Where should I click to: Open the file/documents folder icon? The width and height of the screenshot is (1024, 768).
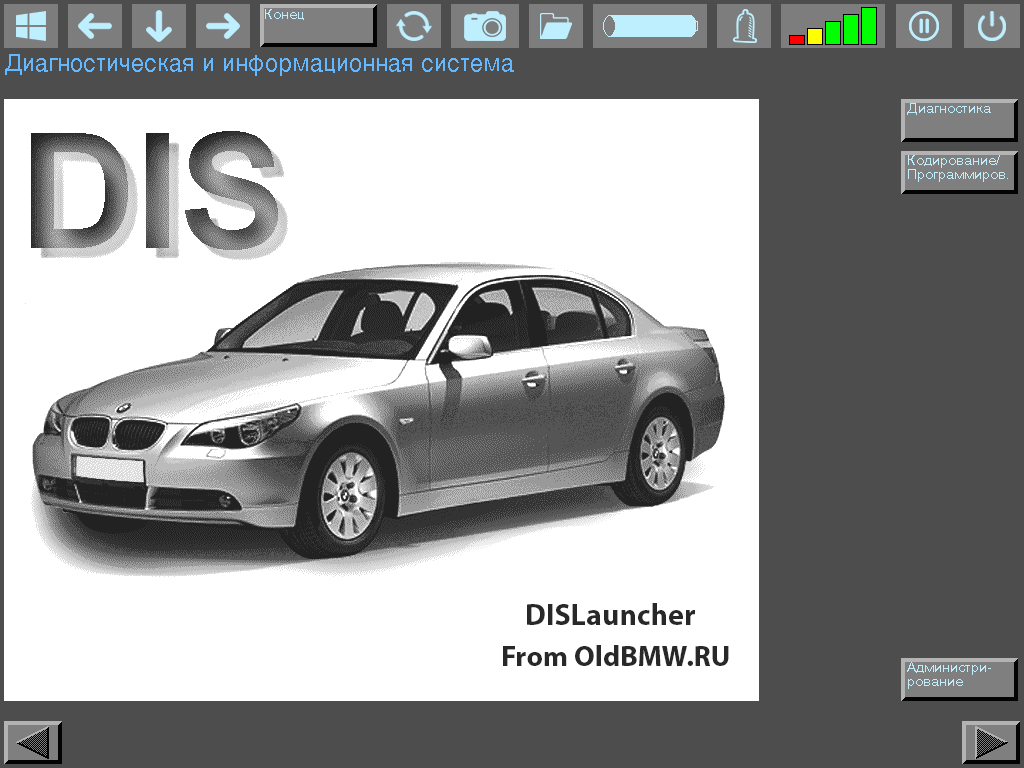(555, 26)
